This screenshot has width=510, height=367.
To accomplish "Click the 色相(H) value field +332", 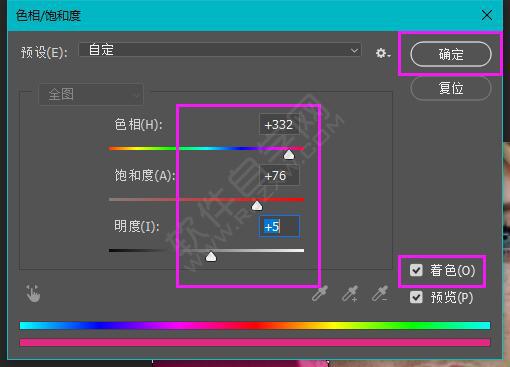I will [x=279, y=125].
